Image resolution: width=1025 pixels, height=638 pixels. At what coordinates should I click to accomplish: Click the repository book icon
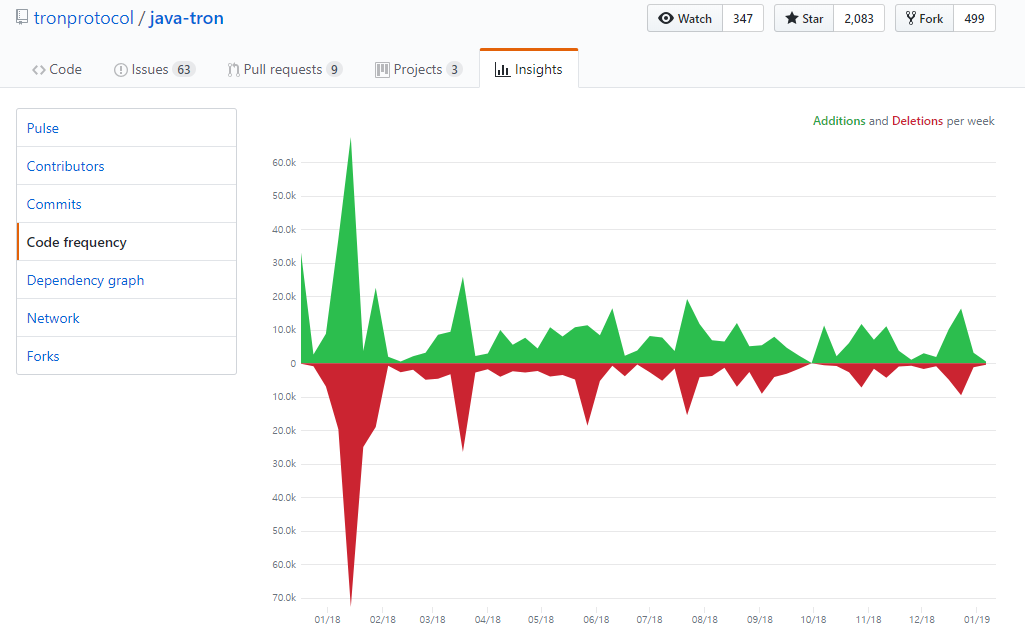pyautogui.click(x=22, y=17)
